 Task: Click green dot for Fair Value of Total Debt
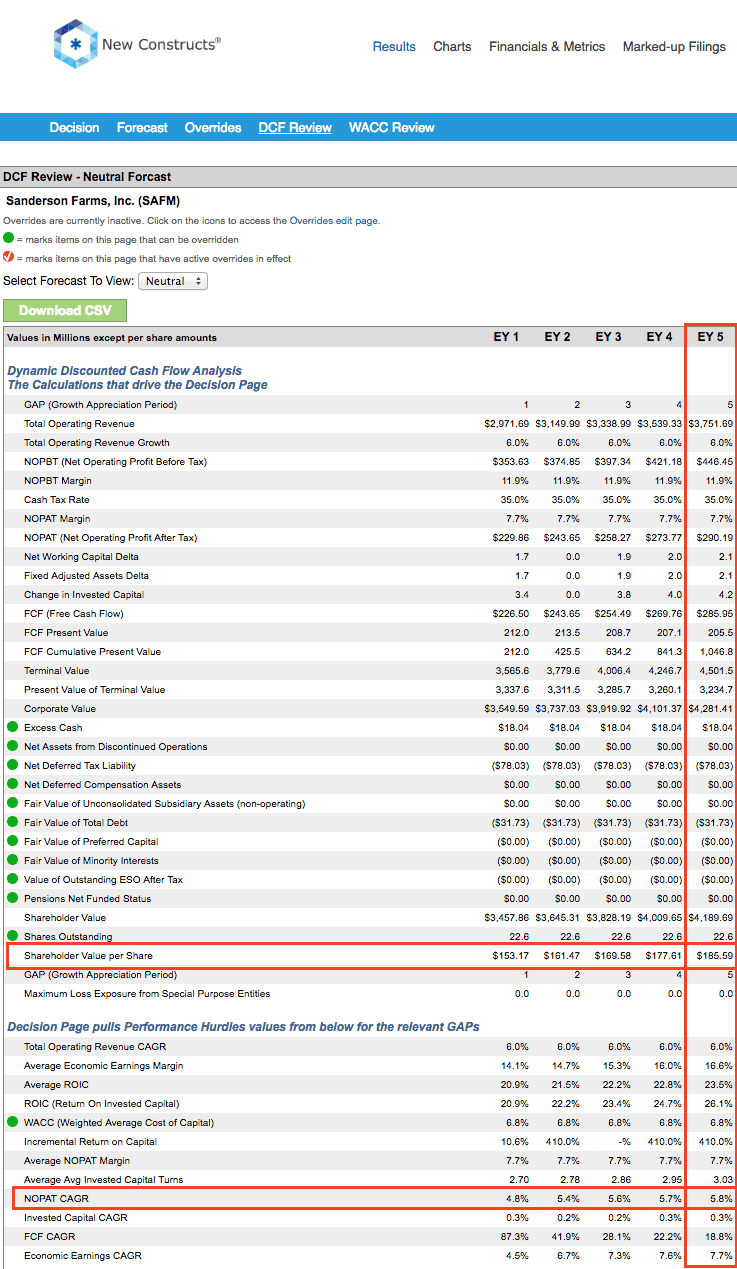coord(13,822)
